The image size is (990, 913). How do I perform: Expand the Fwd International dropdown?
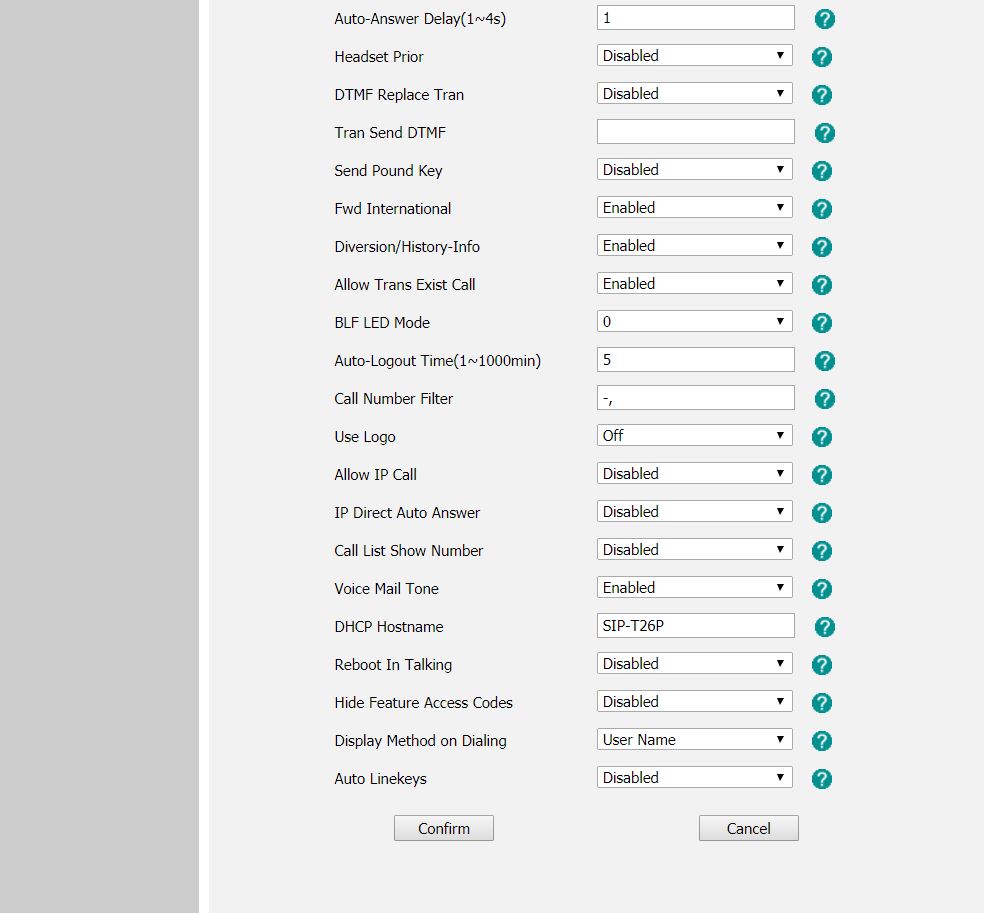tap(695, 207)
